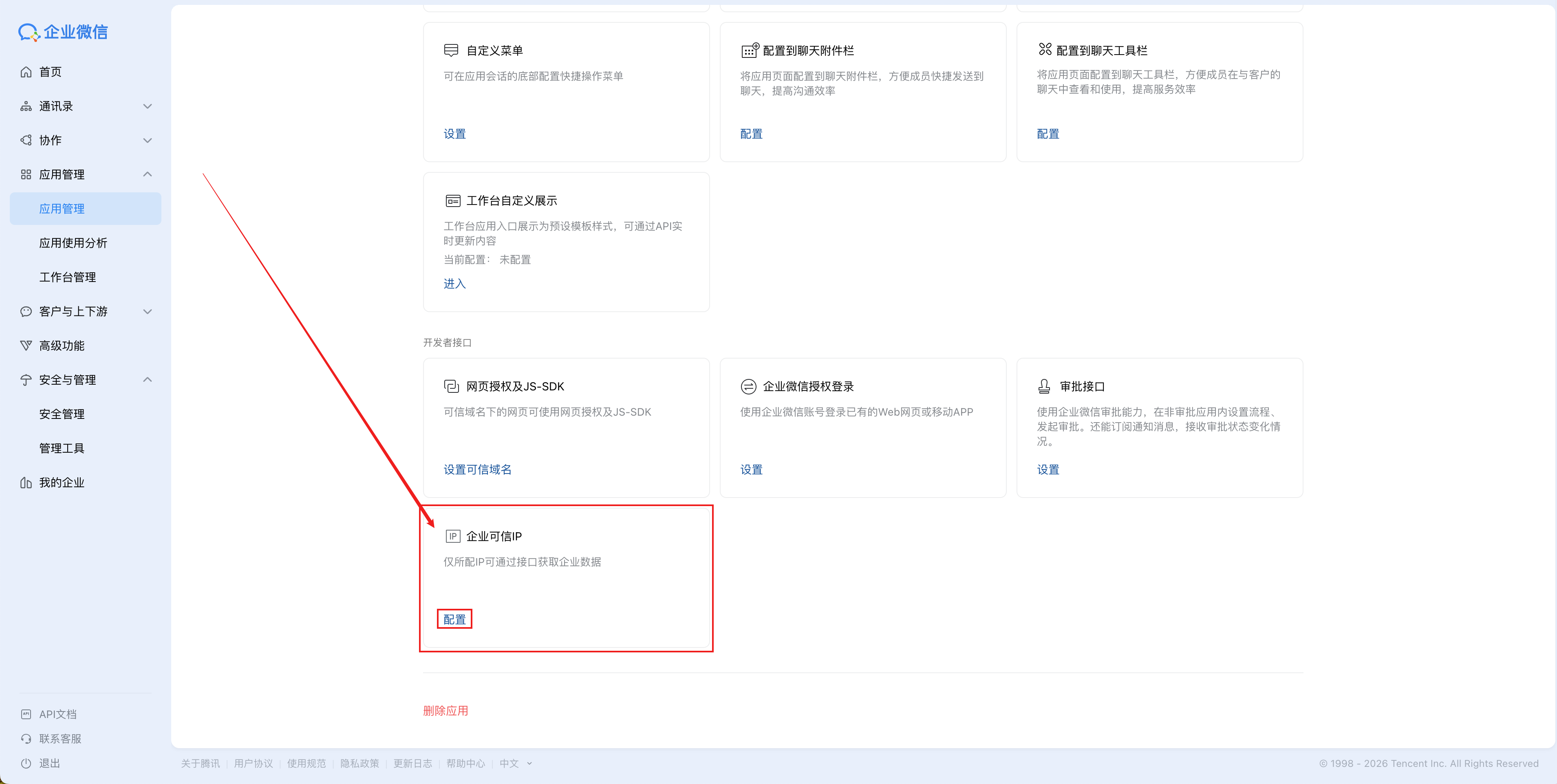Click the 企业可信IP card icon
The image size is (1557, 784).
pos(453,536)
